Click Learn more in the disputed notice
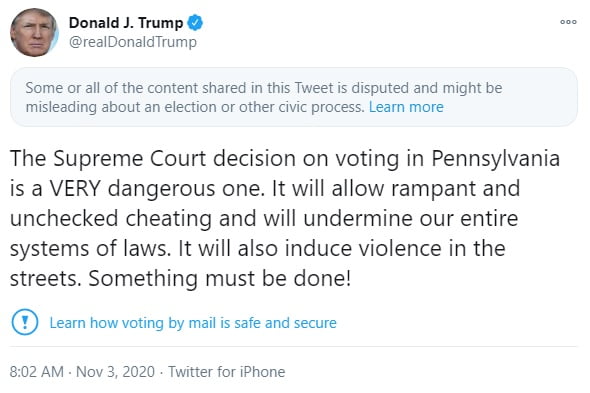This screenshot has width=590, height=393. tap(406, 107)
